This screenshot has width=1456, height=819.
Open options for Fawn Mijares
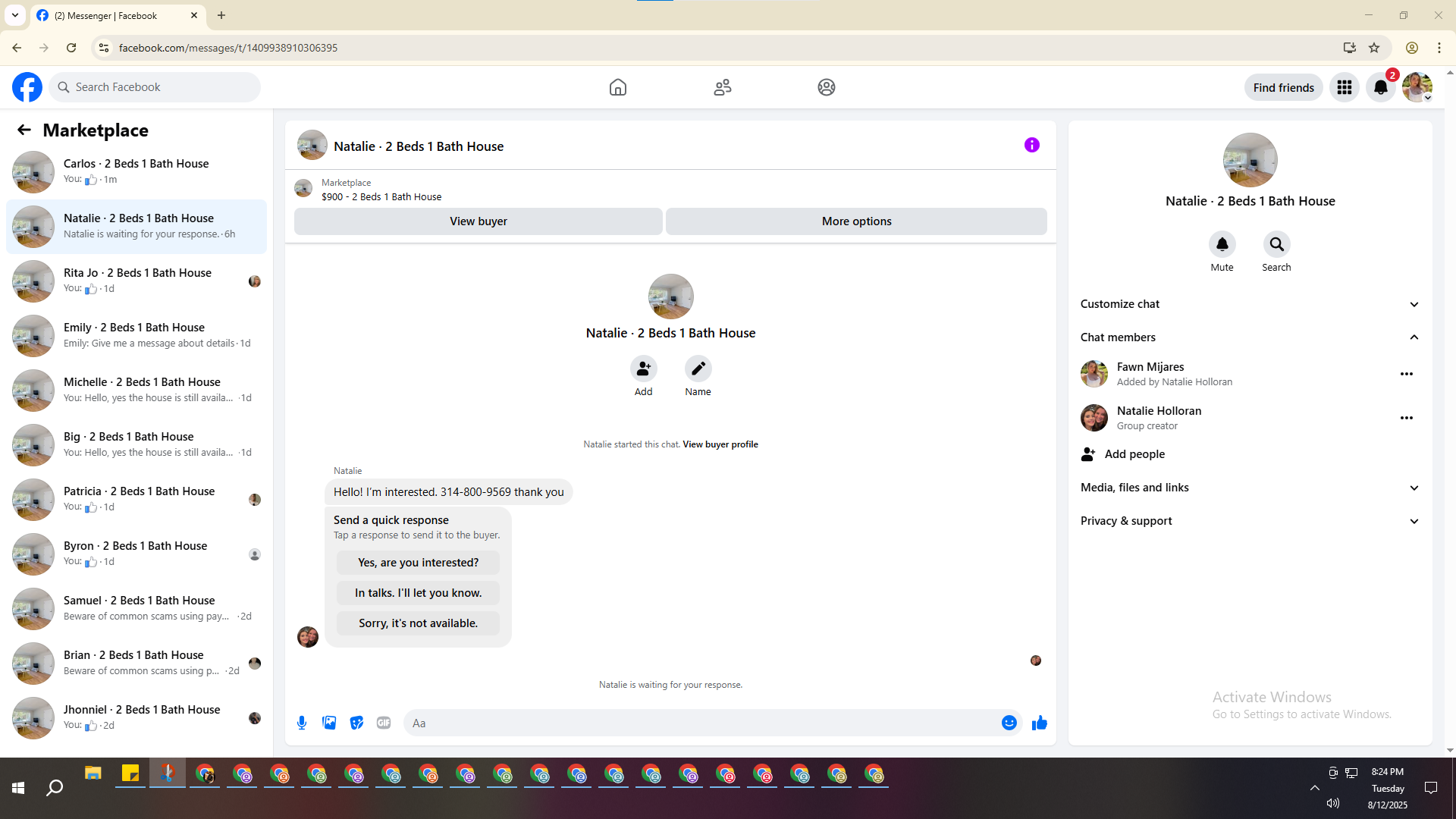(x=1406, y=374)
